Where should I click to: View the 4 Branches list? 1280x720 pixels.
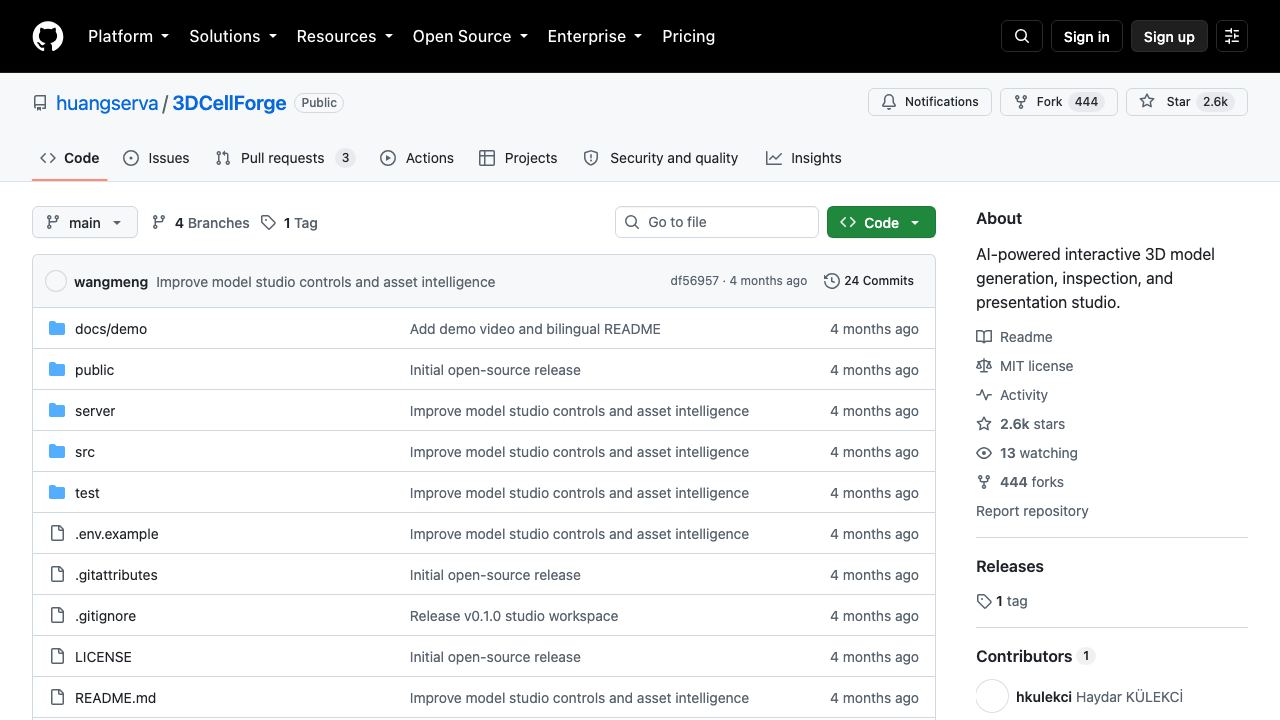pos(200,222)
